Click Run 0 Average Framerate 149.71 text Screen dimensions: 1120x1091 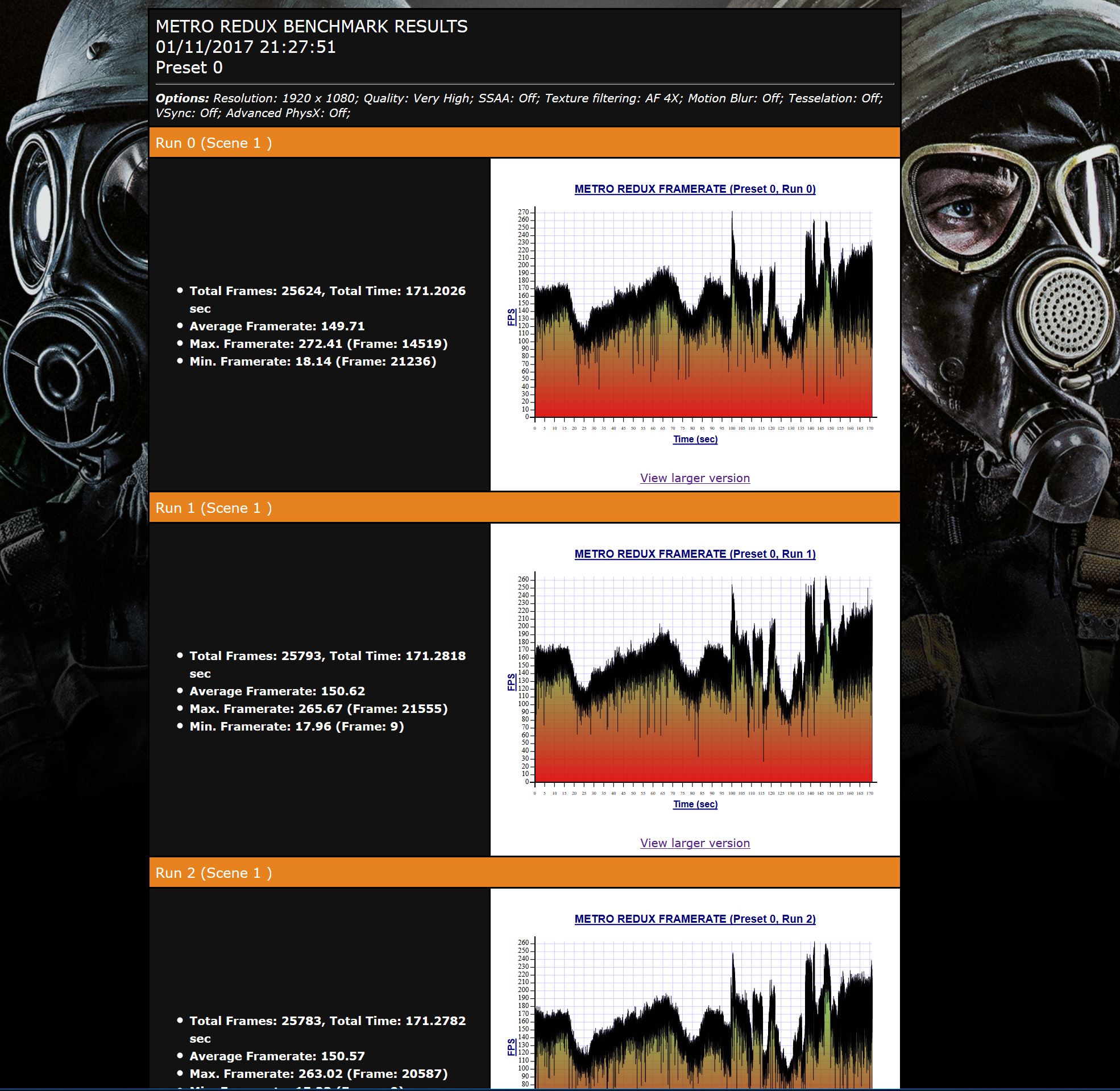277,326
